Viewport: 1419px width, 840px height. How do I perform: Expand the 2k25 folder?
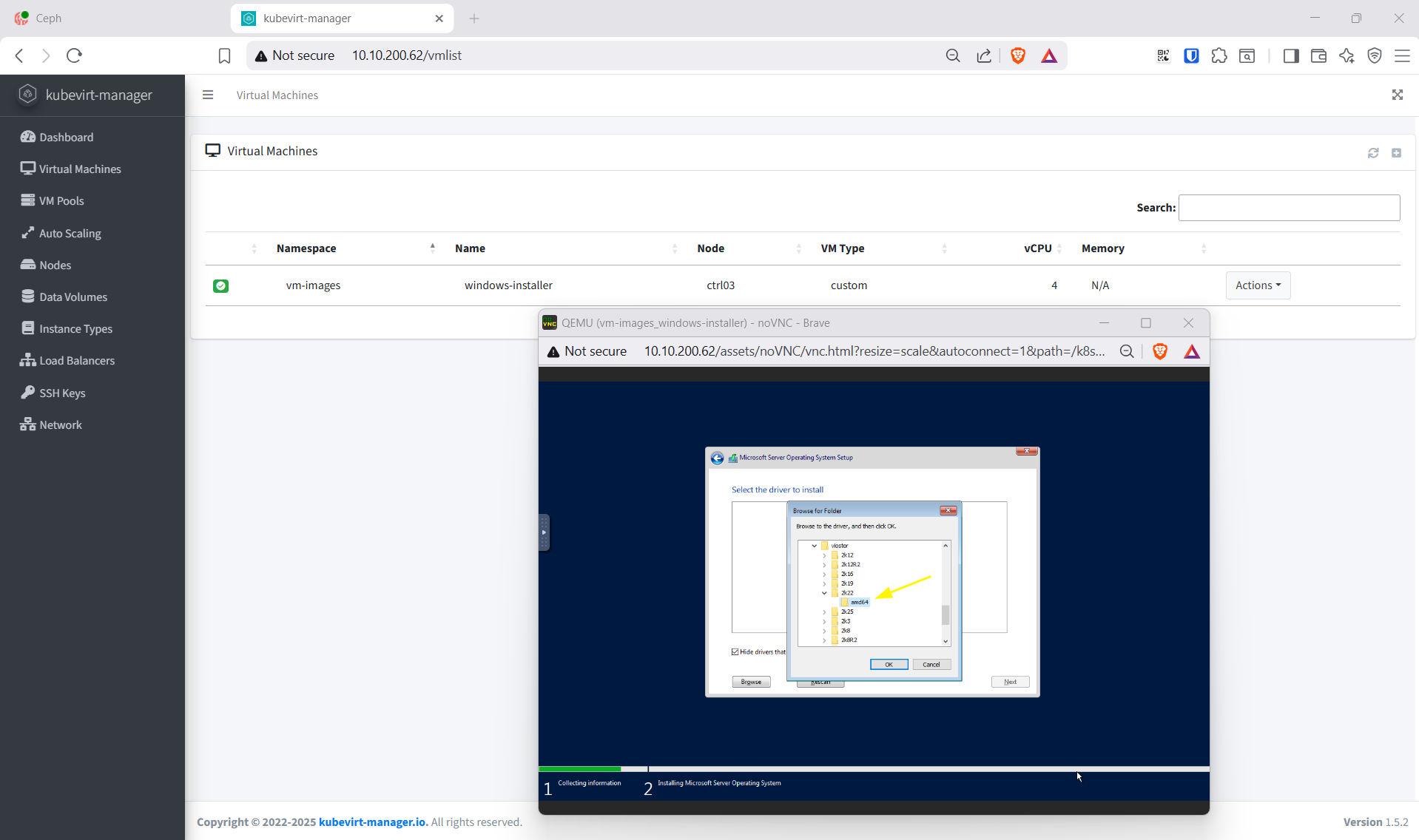click(824, 612)
